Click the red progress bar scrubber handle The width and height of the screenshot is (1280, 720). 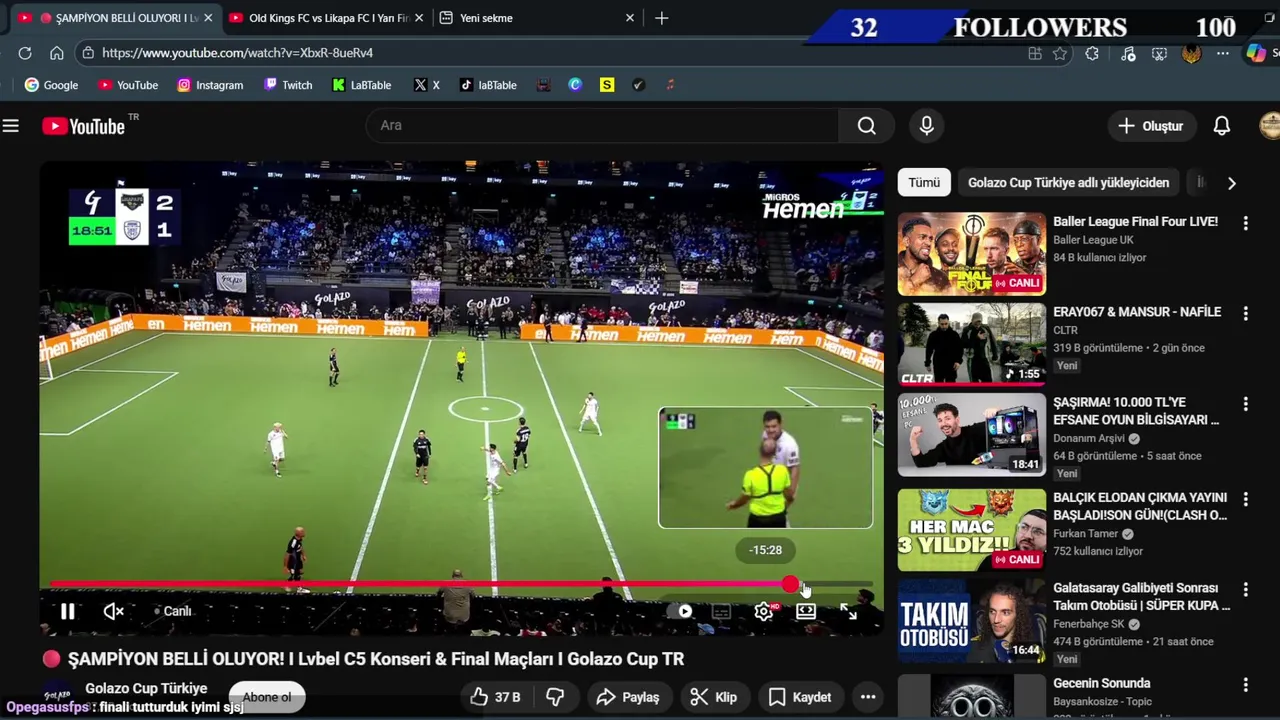coord(791,584)
